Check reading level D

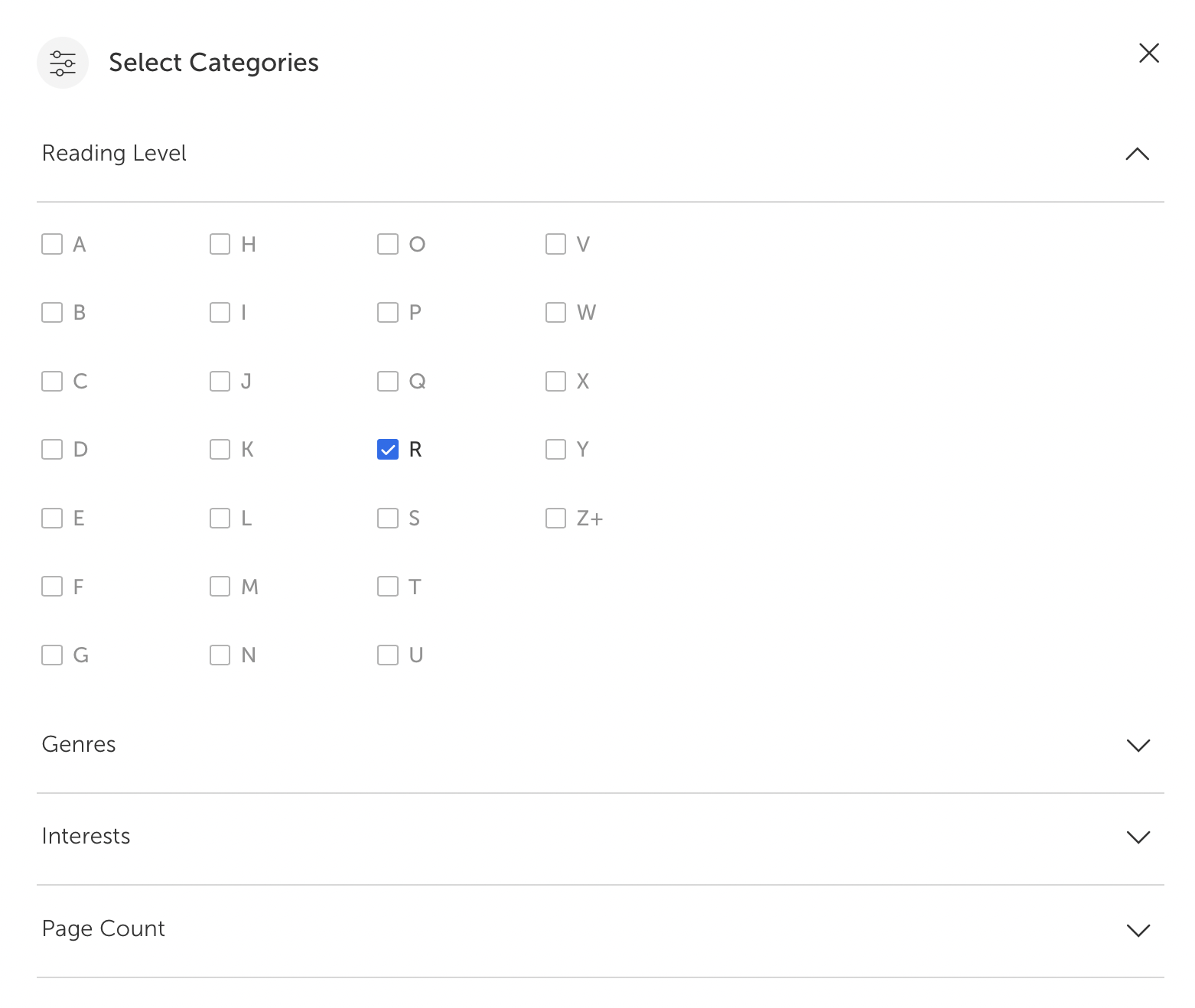[x=52, y=449]
